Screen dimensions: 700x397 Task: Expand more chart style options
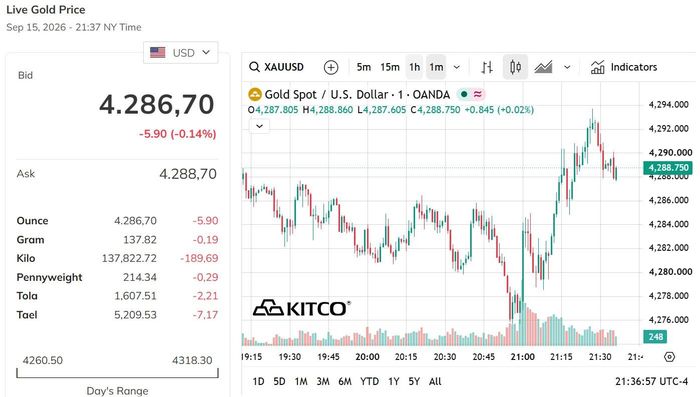[x=567, y=67]
